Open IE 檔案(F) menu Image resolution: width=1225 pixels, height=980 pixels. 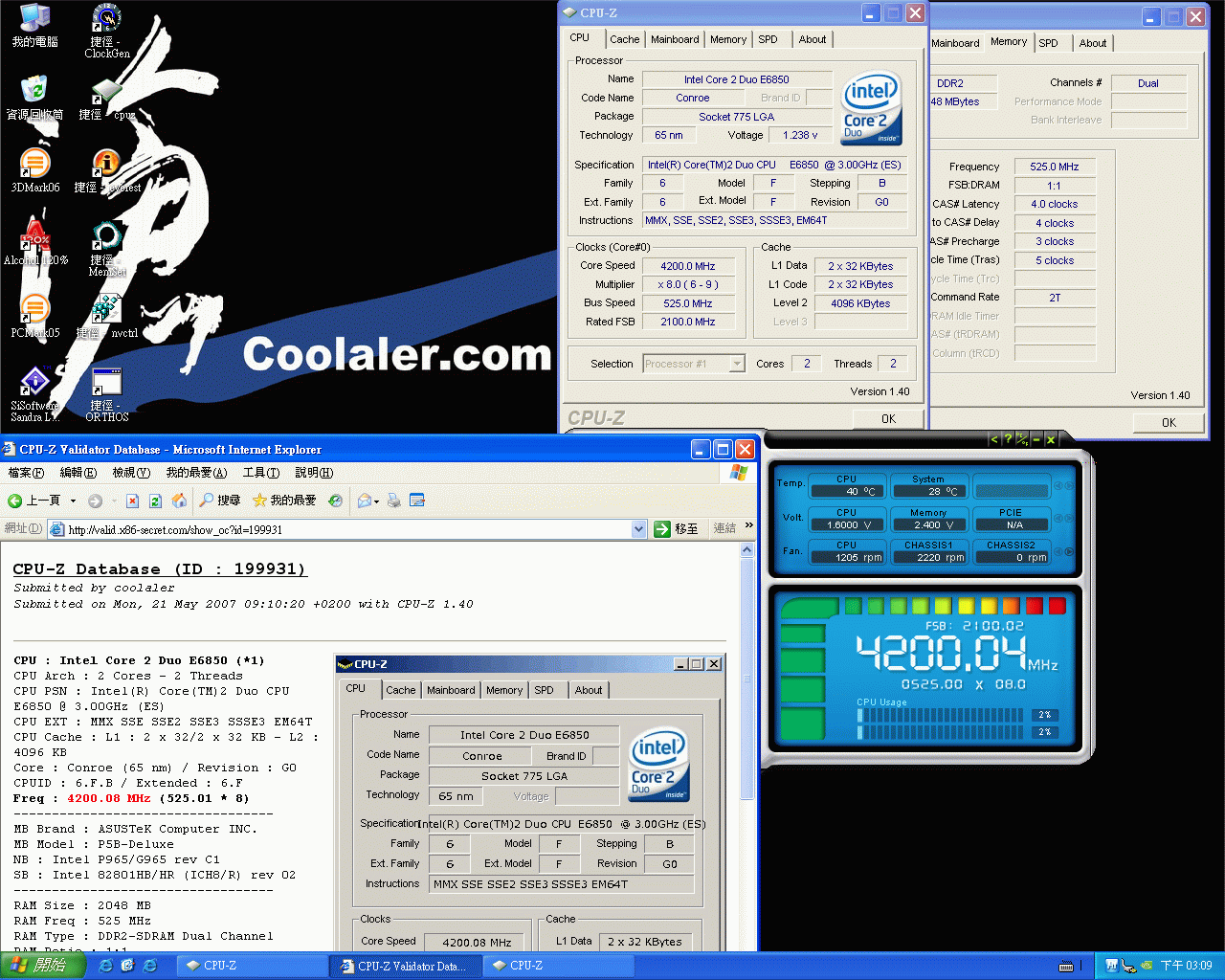click(26, 473)
